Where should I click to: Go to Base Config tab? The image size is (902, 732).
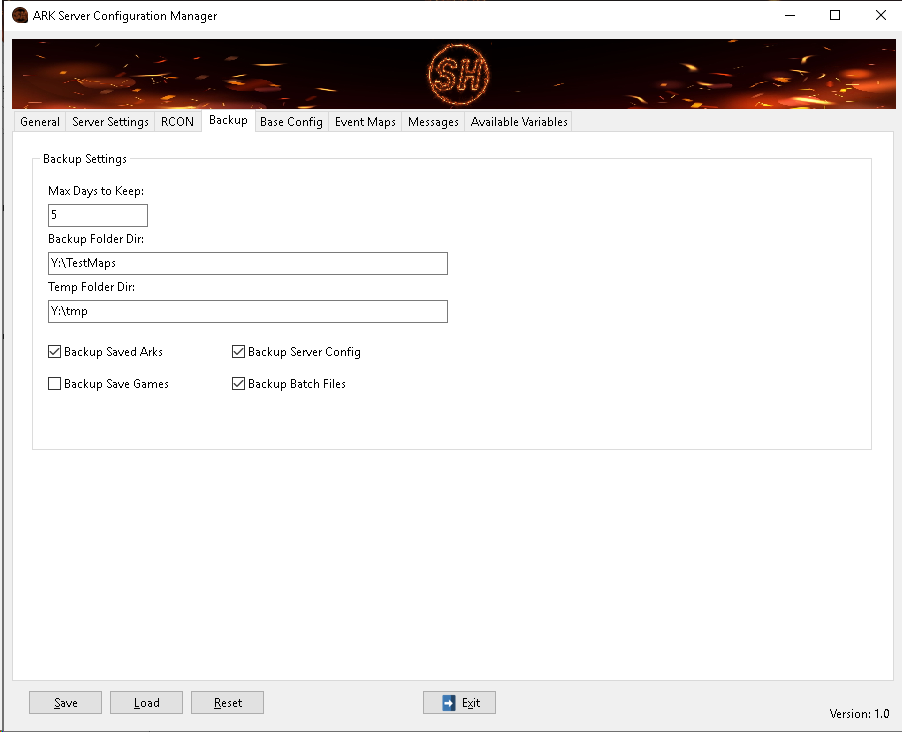(291, 122)
